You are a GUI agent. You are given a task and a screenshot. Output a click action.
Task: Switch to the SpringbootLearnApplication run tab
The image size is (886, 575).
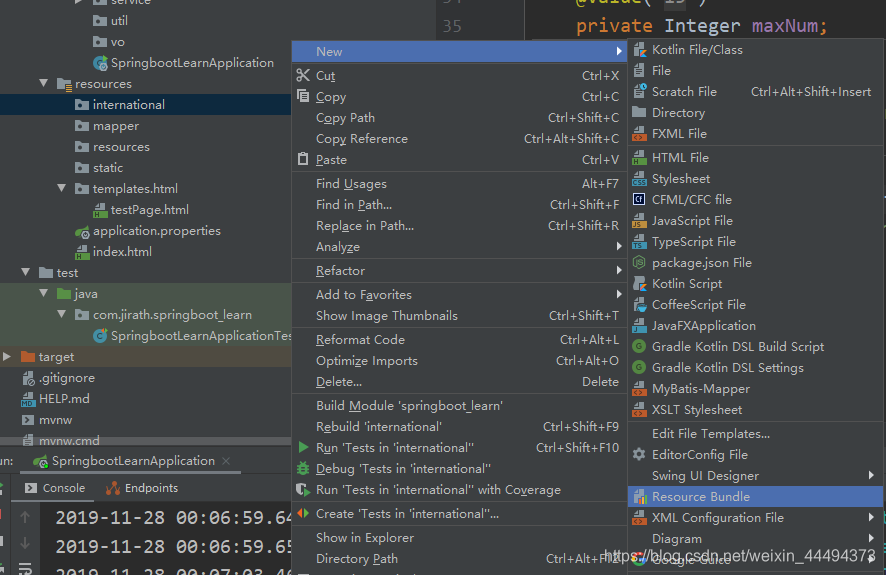133,461
